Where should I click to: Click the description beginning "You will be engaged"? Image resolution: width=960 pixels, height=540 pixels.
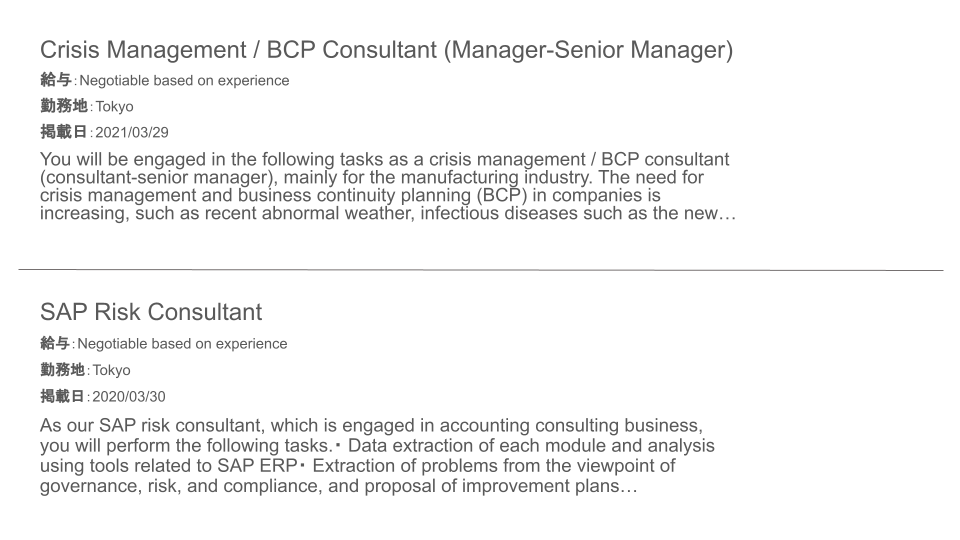click(388, 186)
